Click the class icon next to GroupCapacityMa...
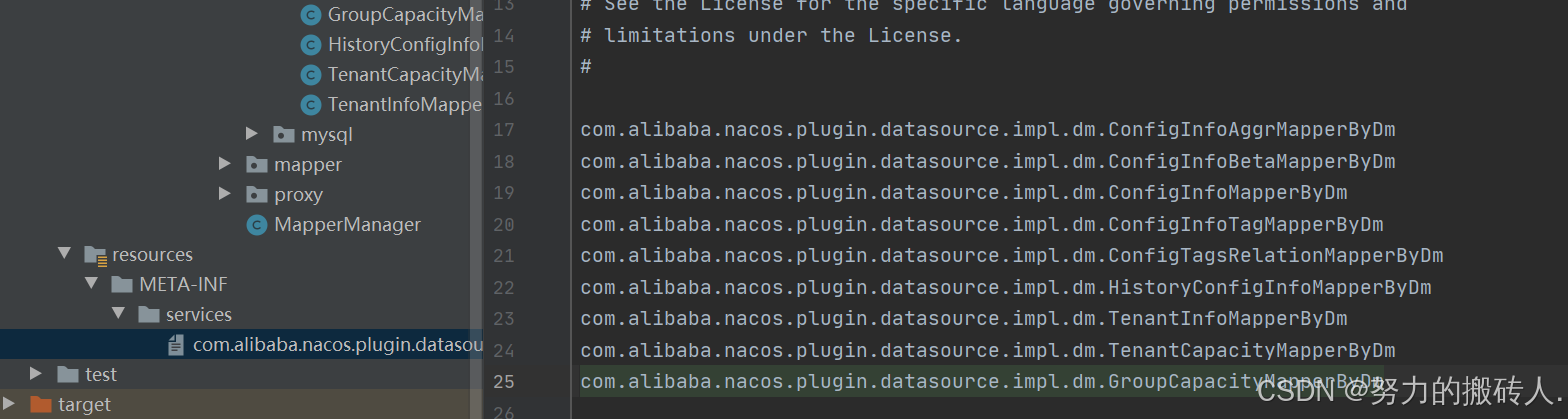The height and width of the screenshot is (419, 1568). 311,14
